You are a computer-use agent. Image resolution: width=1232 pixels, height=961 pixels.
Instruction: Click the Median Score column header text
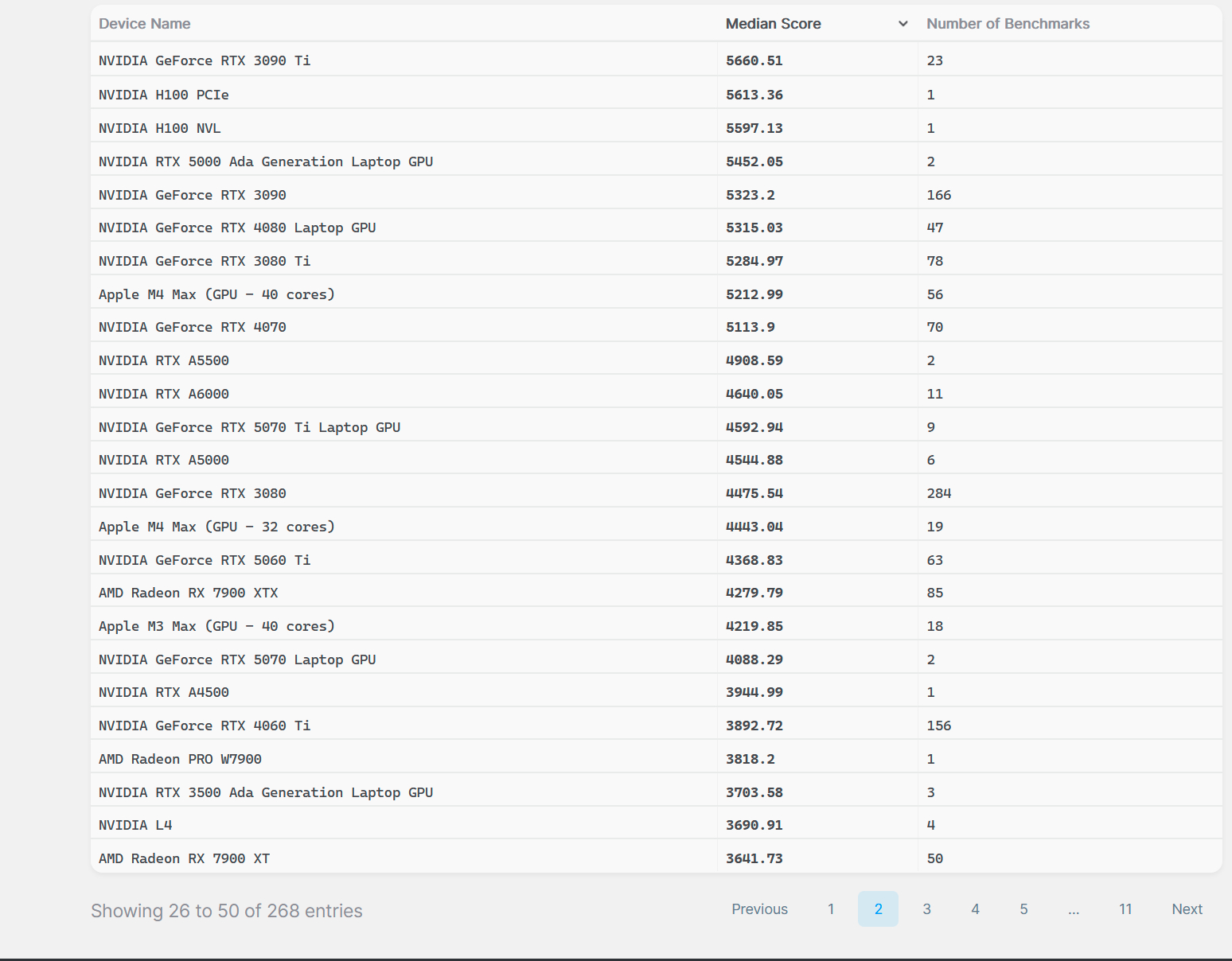[773, 24]
